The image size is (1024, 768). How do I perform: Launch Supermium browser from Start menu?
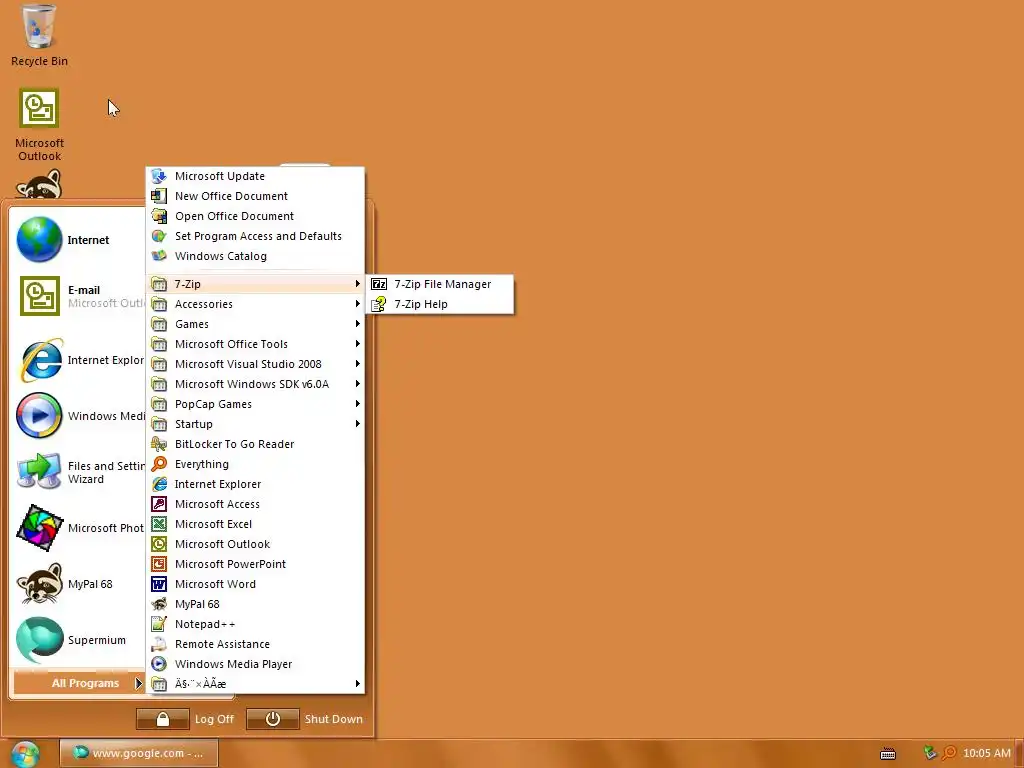pyautogui.click(x=80, y=640)
